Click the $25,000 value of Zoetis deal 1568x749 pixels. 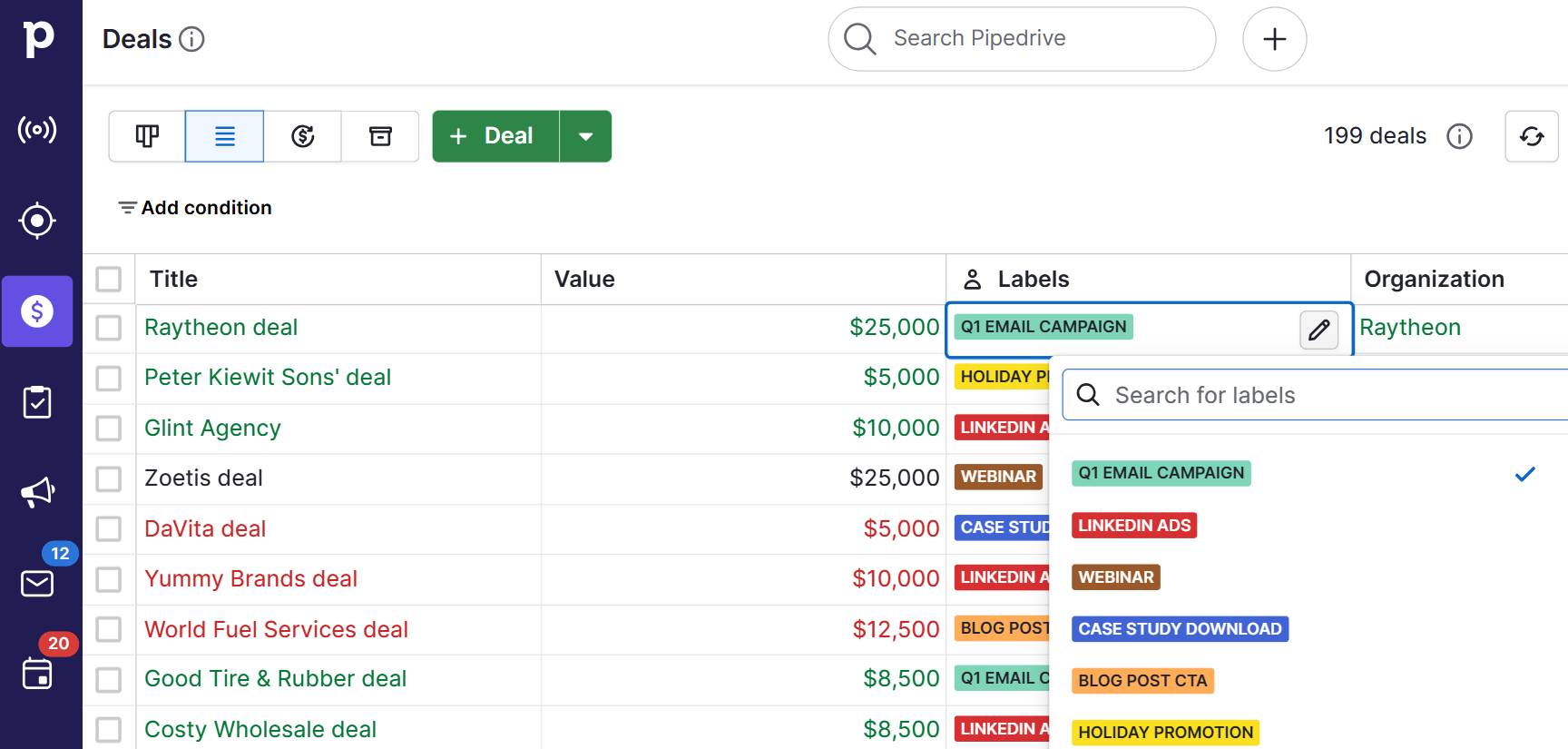click(894, 478)
